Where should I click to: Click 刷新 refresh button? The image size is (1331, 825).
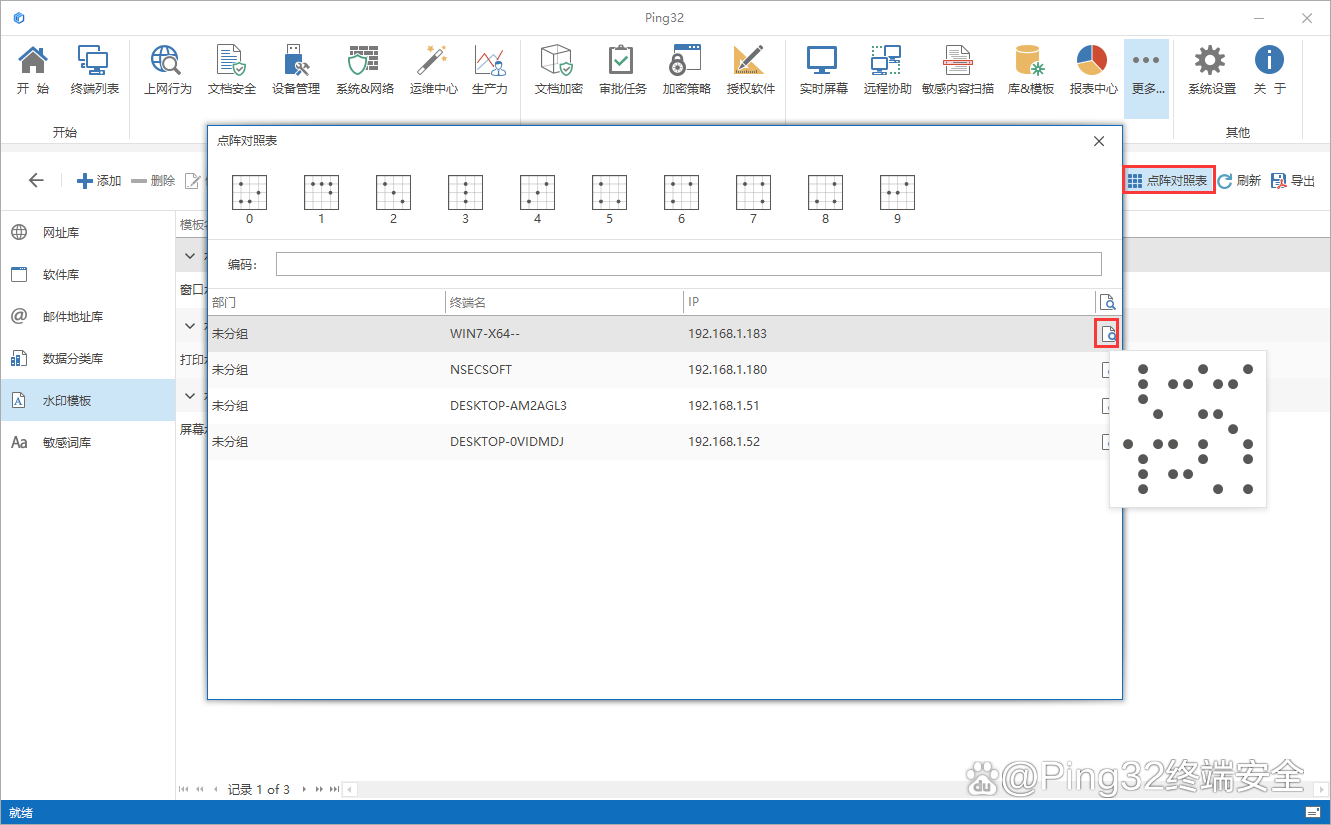[1240, 181]
